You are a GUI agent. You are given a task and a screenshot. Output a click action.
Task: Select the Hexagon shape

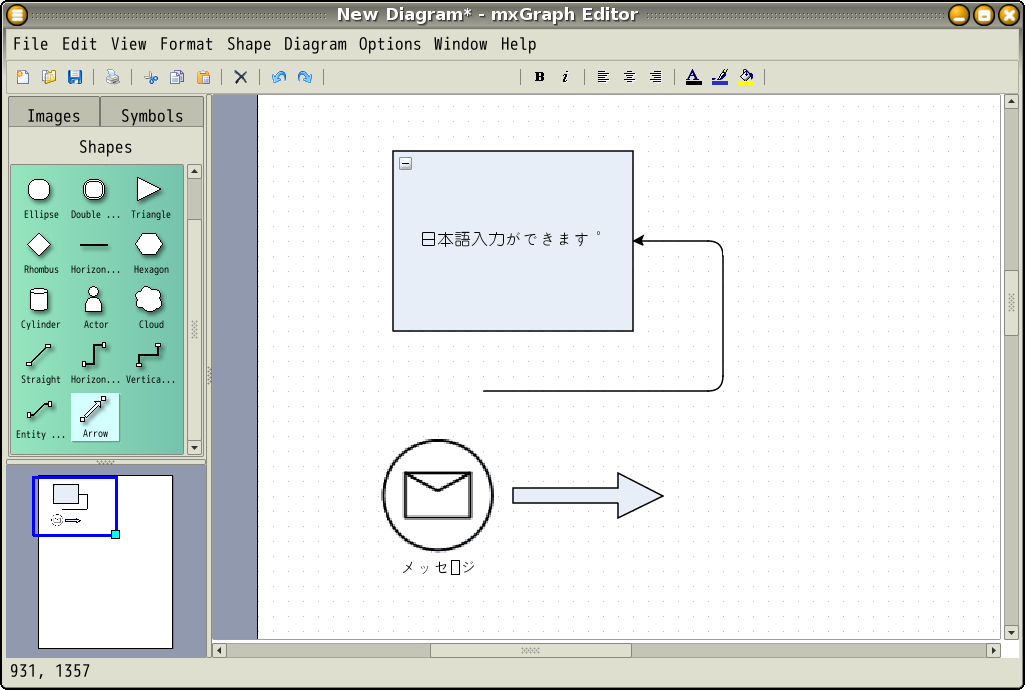(150, 254)
